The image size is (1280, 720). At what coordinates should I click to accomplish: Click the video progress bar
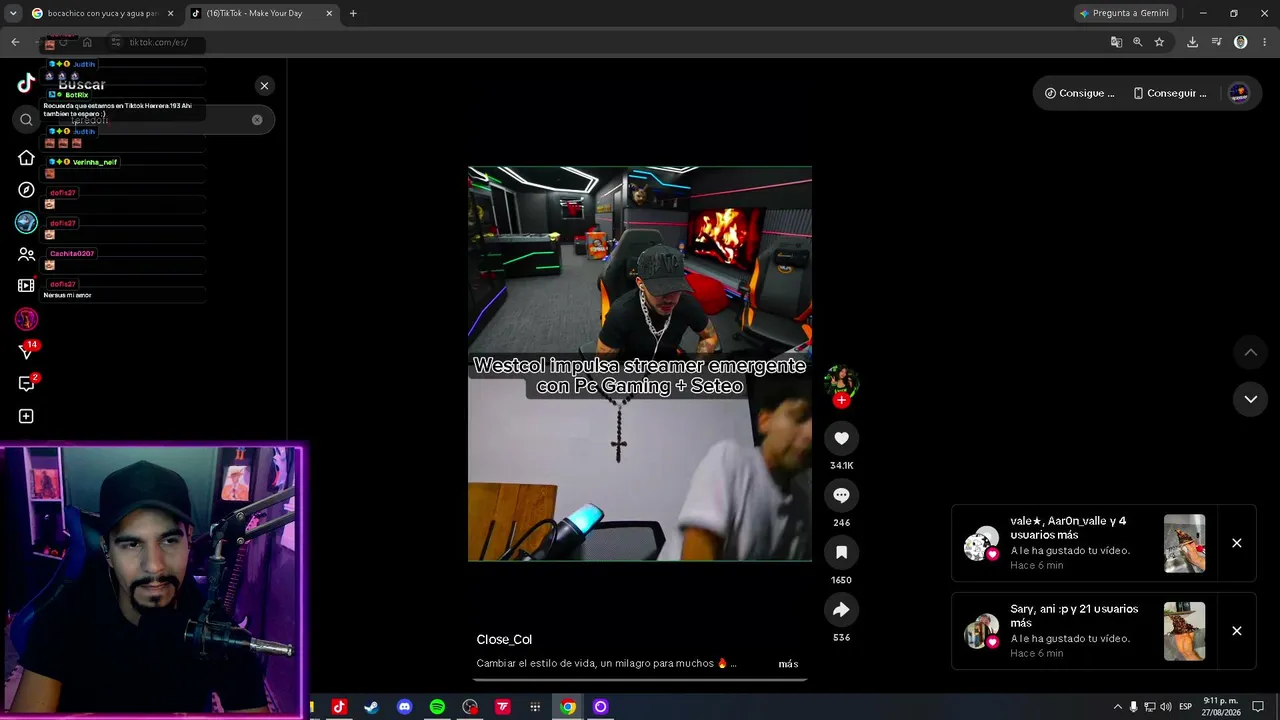pos(640,680)
